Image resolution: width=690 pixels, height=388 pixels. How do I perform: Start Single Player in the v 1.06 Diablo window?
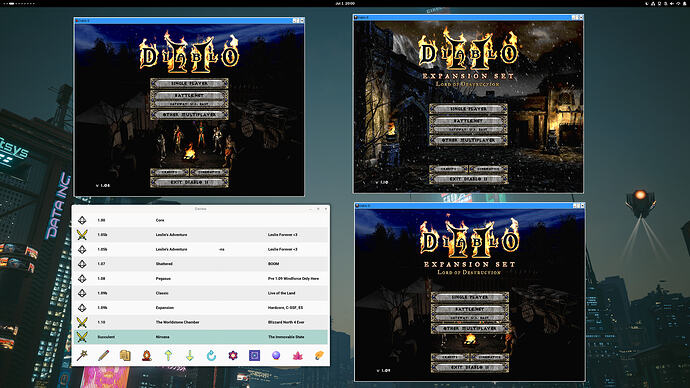click(189, 83)
